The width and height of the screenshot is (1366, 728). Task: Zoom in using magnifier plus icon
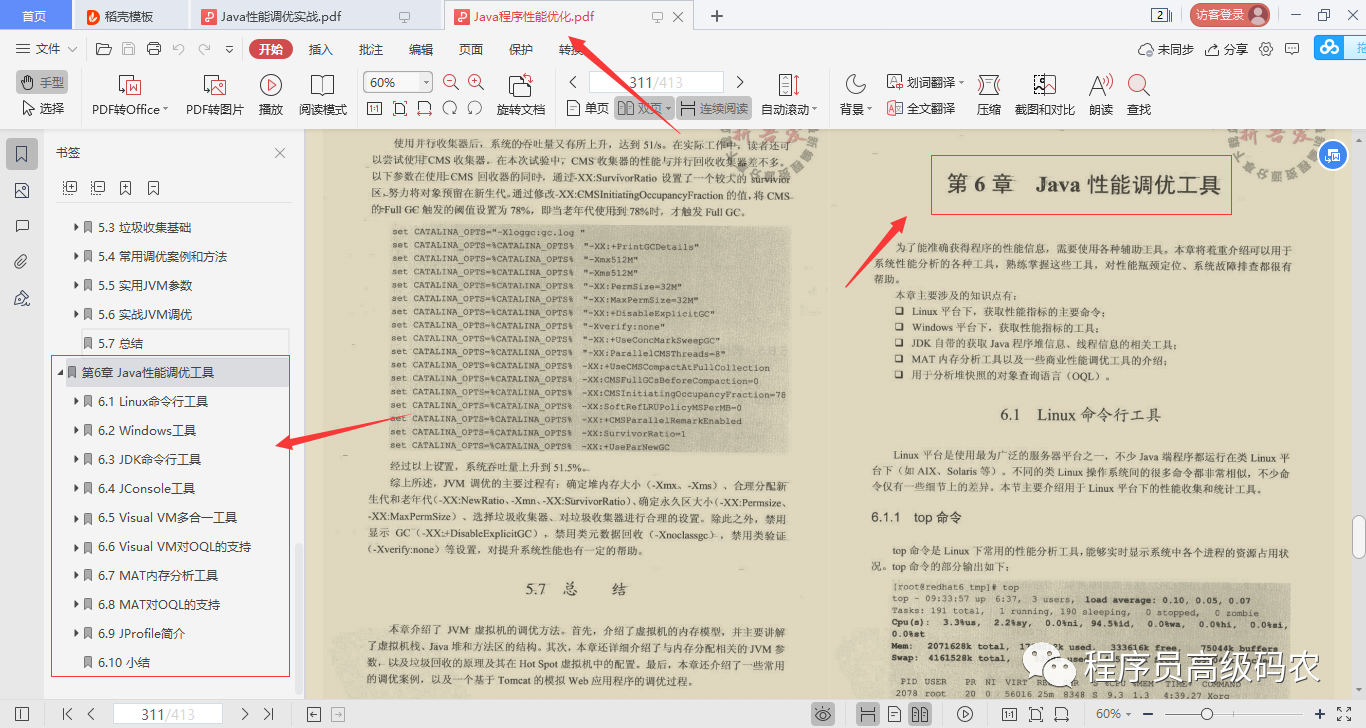tap(476, 83)
